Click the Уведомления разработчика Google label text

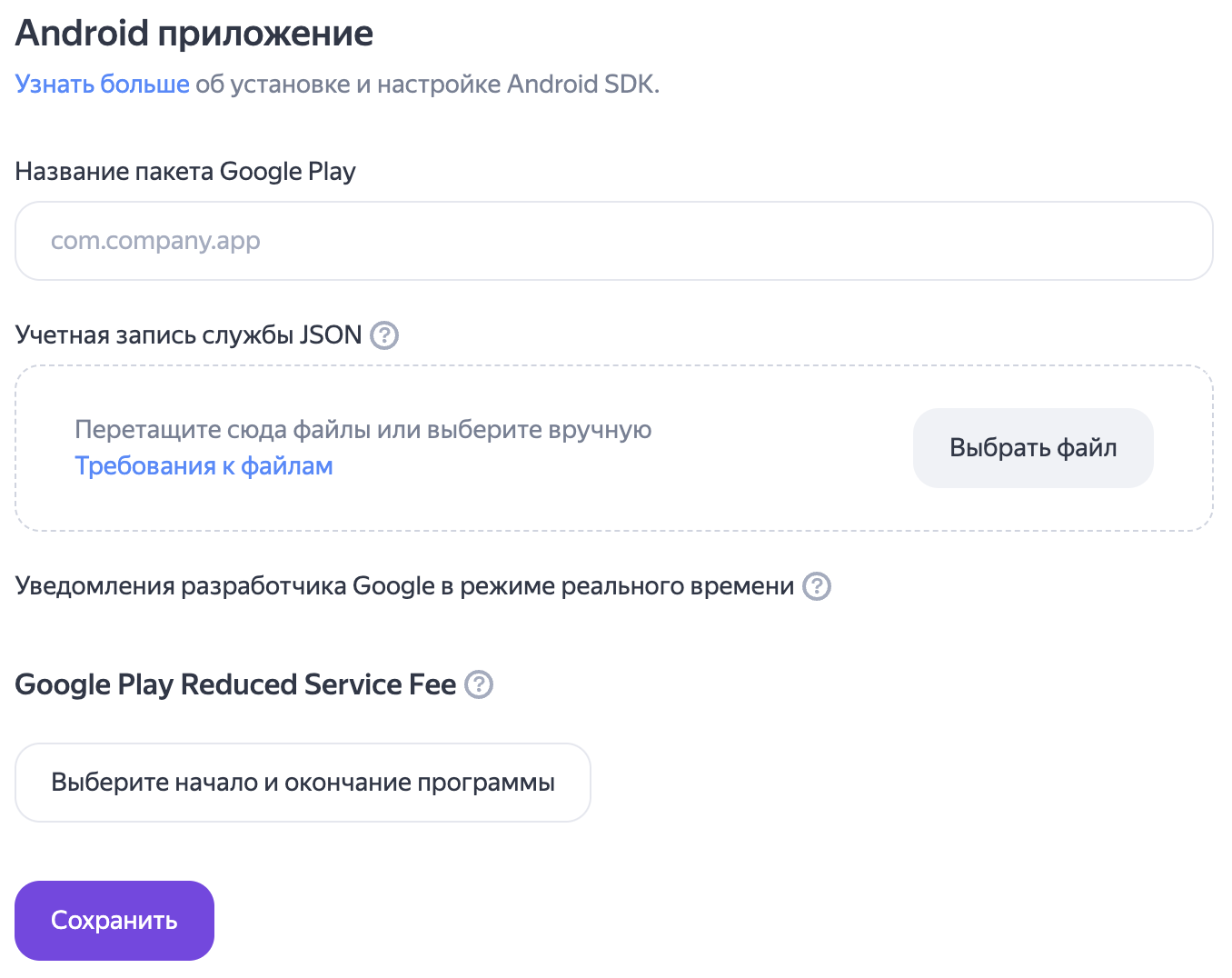point(404,586)
